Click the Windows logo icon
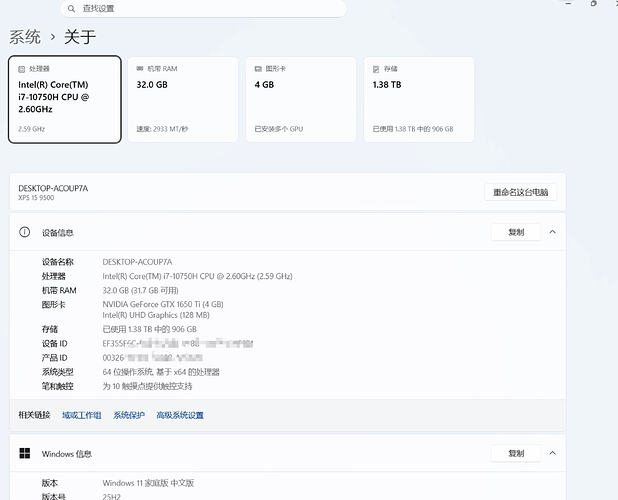 click(25, 454)
